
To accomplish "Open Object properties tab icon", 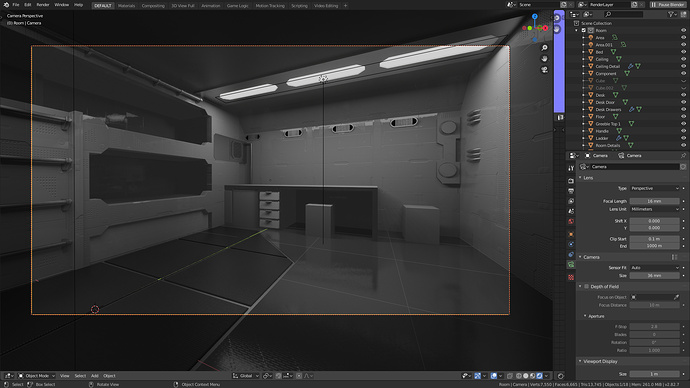I will pos(571,234).
